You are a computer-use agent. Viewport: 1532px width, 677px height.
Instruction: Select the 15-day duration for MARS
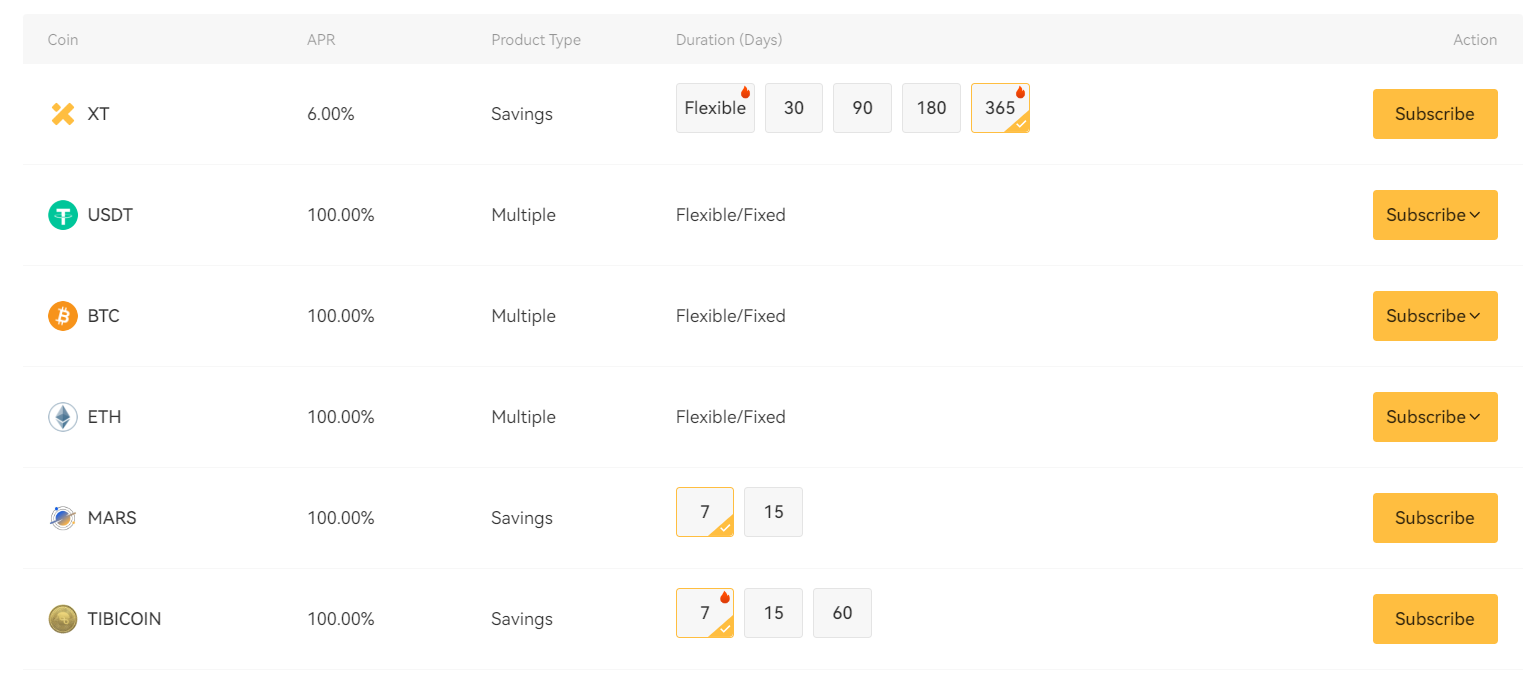point(773,512)
